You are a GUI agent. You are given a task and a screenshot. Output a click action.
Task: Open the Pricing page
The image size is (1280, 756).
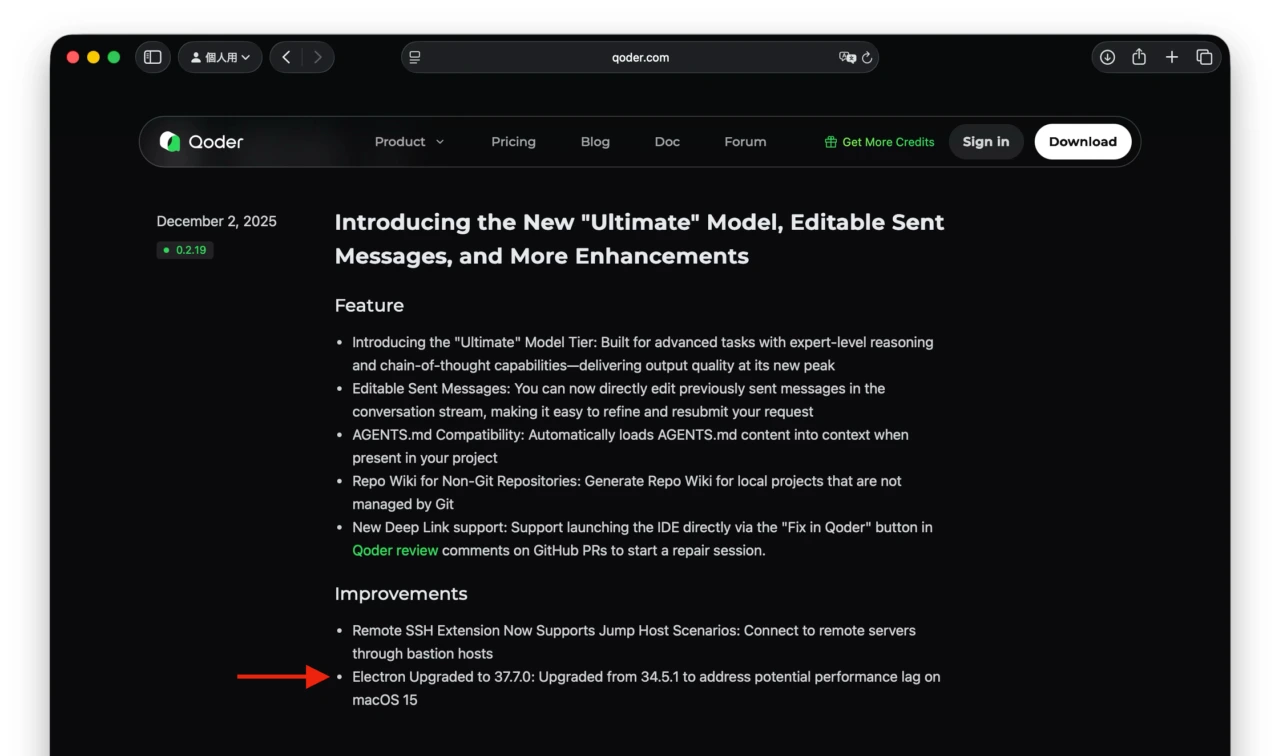click(513, 142)
